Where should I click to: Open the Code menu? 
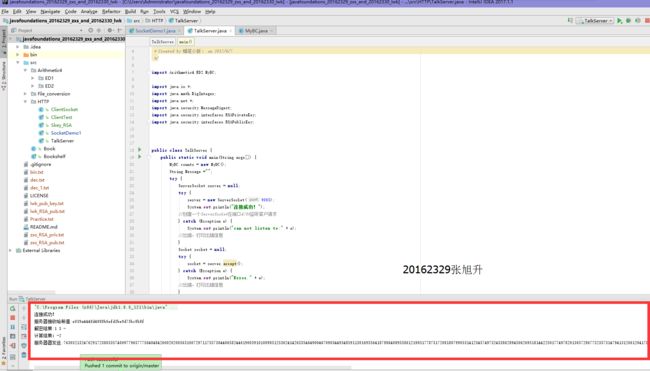[70, 12]
